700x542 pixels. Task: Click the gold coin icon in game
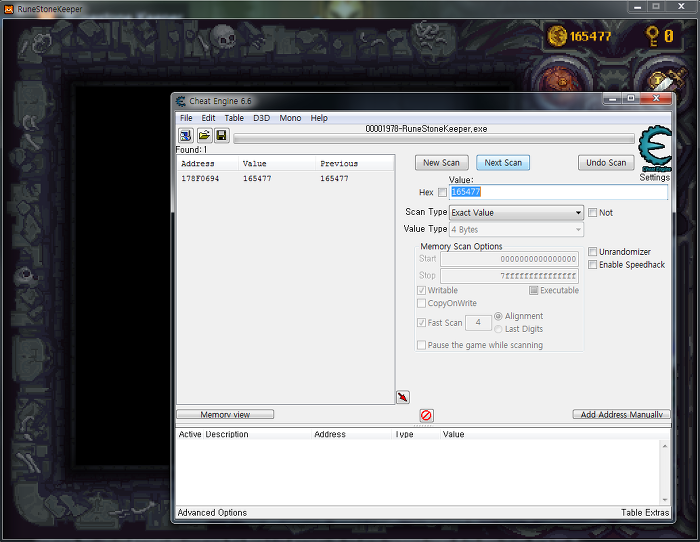pos(557,36)
